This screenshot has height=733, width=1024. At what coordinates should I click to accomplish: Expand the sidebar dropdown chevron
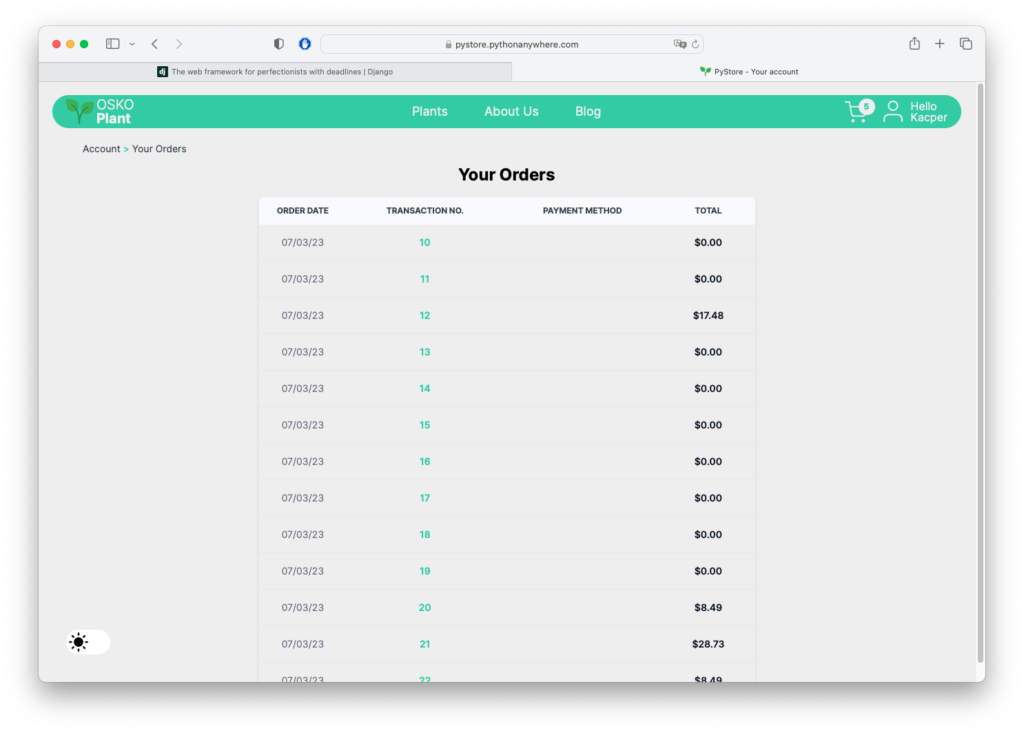point(132,44)
